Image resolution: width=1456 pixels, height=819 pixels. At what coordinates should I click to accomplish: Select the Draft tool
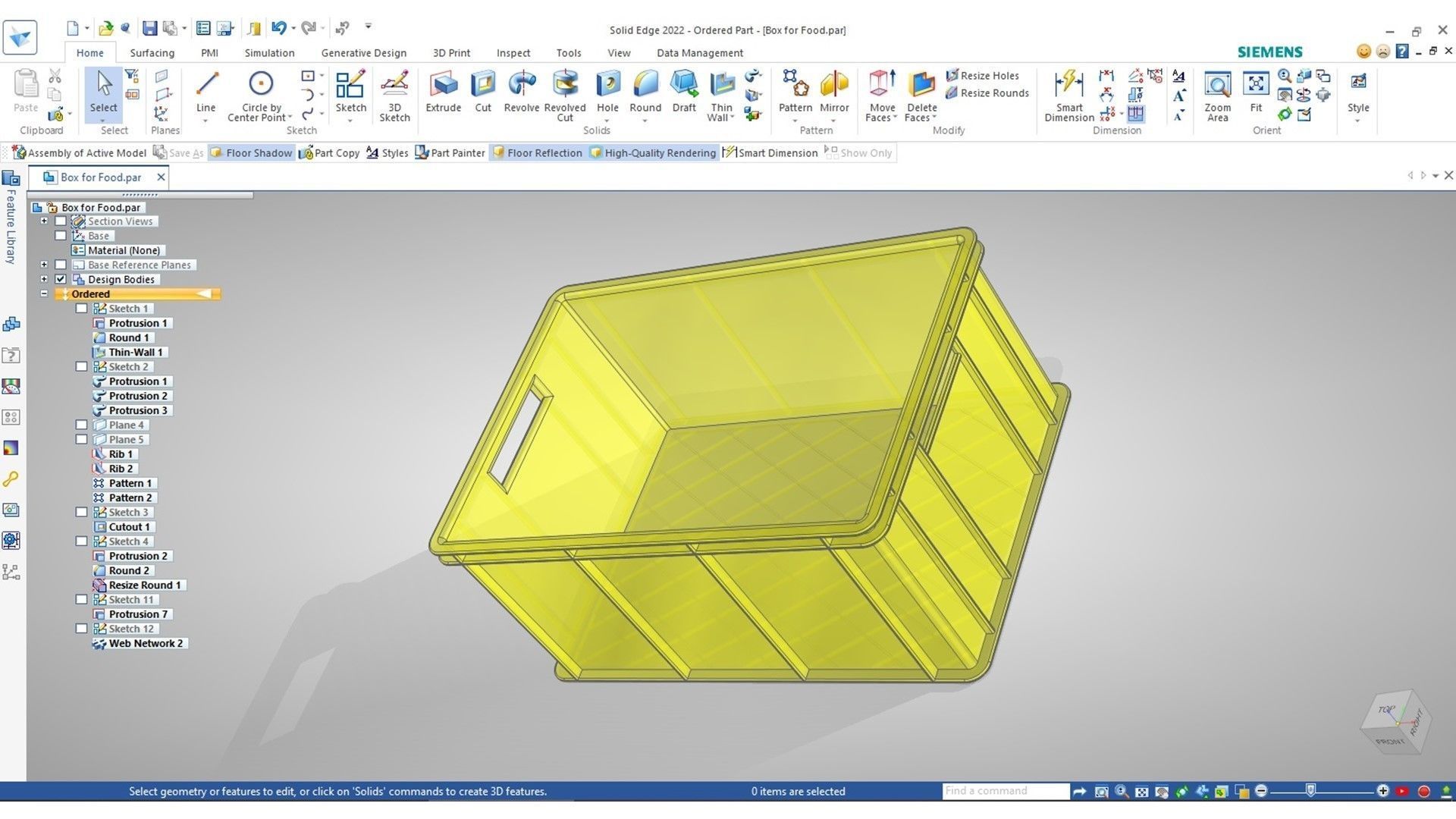coord(684,92)
